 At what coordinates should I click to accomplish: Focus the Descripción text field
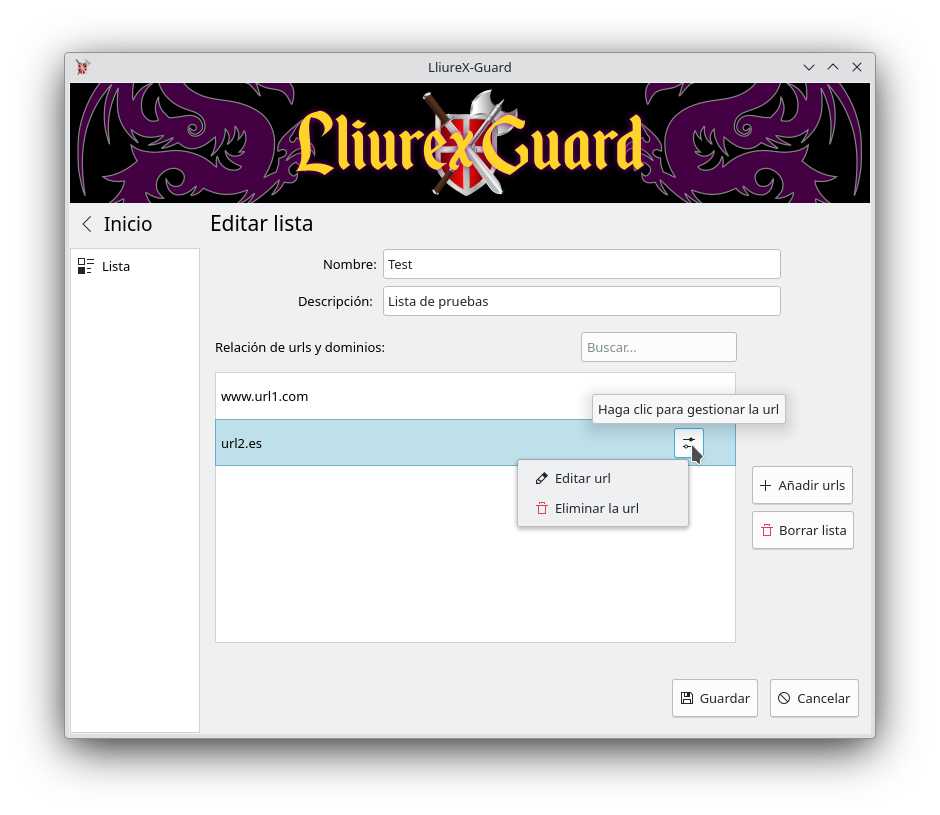[582, 301]
